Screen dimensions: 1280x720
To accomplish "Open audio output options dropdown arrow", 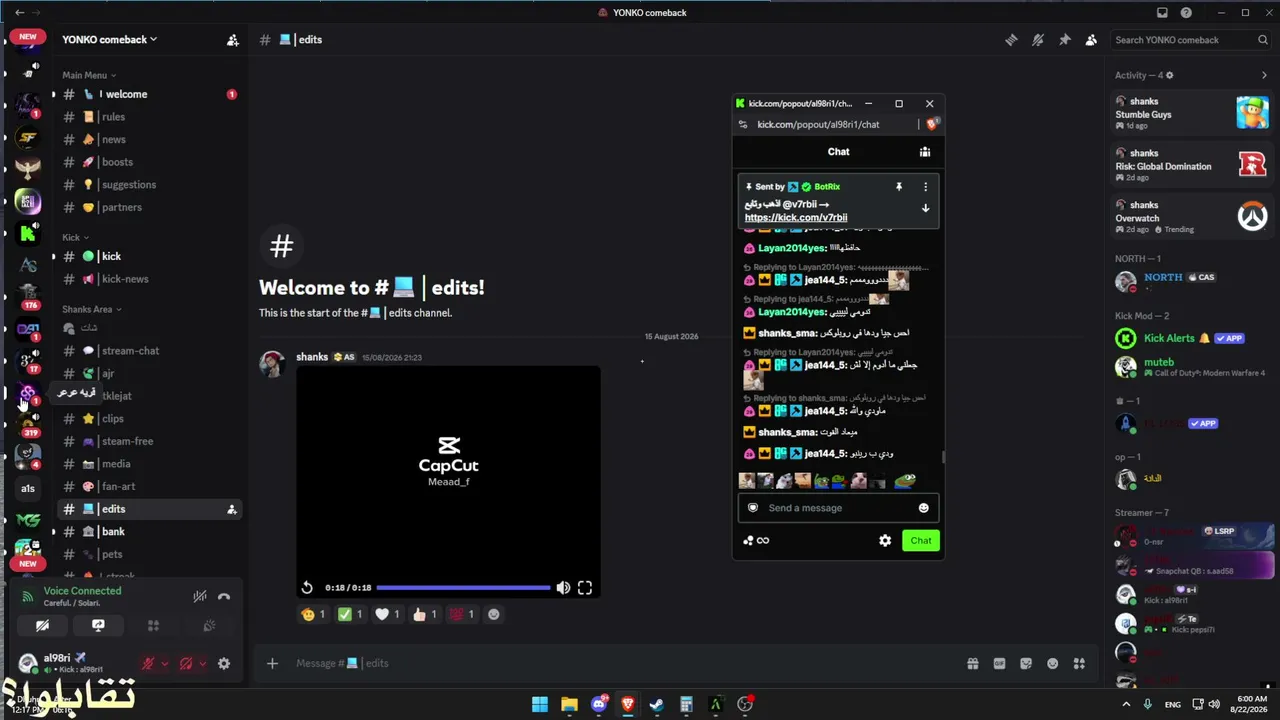I will 202,663.
